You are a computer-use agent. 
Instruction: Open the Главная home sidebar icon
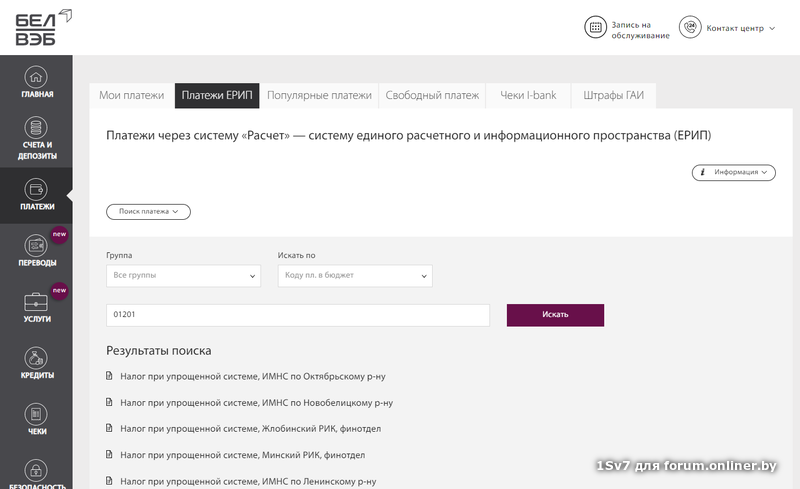36,77
